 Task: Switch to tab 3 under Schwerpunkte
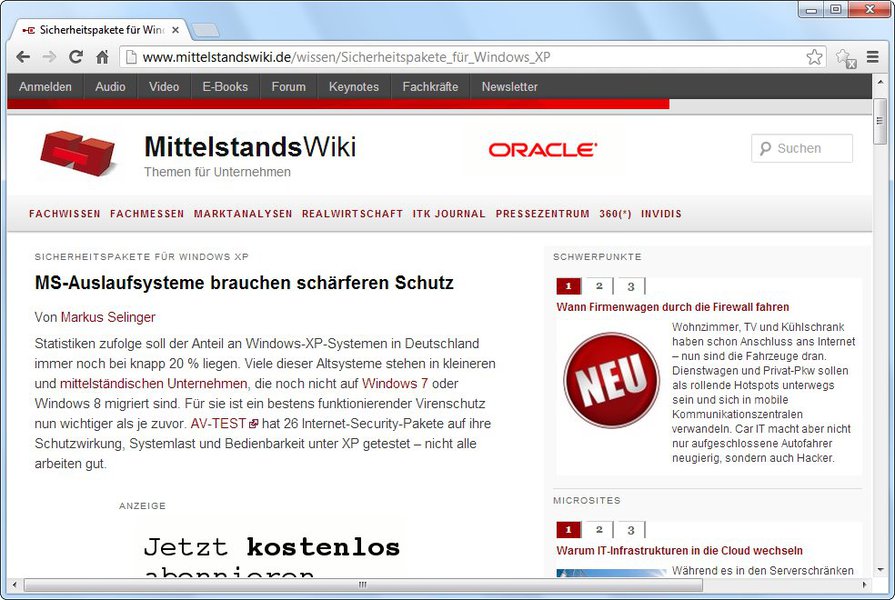pos(631,286)
